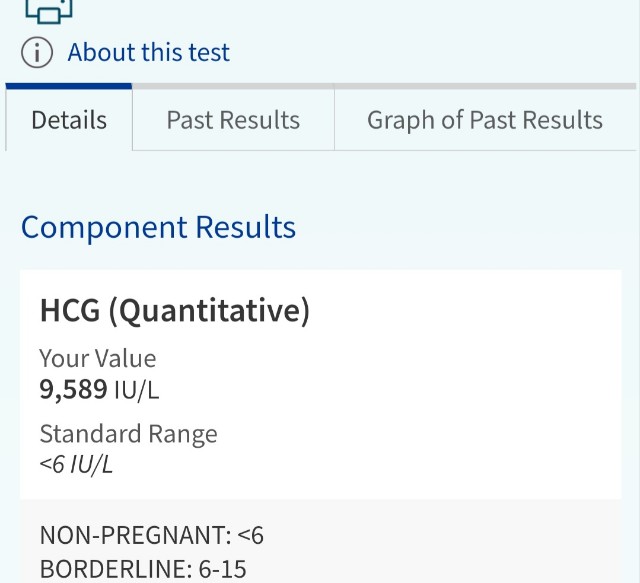640x583 pixels.
Task: Open the About this test link
Action: click(x=149, y=52)
